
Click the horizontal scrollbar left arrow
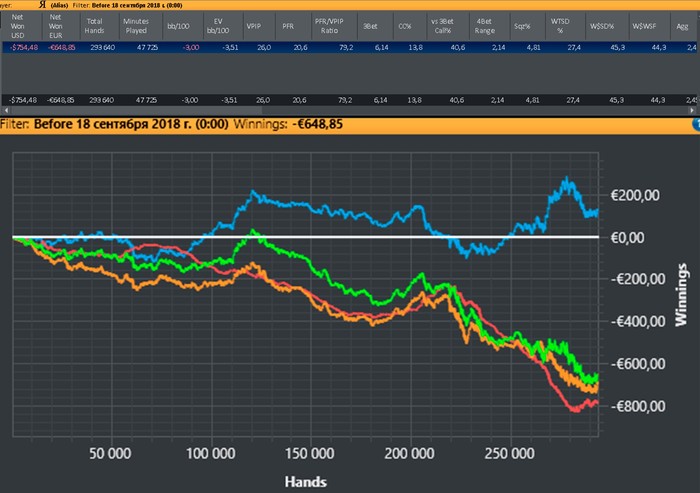tap(6, 110)
